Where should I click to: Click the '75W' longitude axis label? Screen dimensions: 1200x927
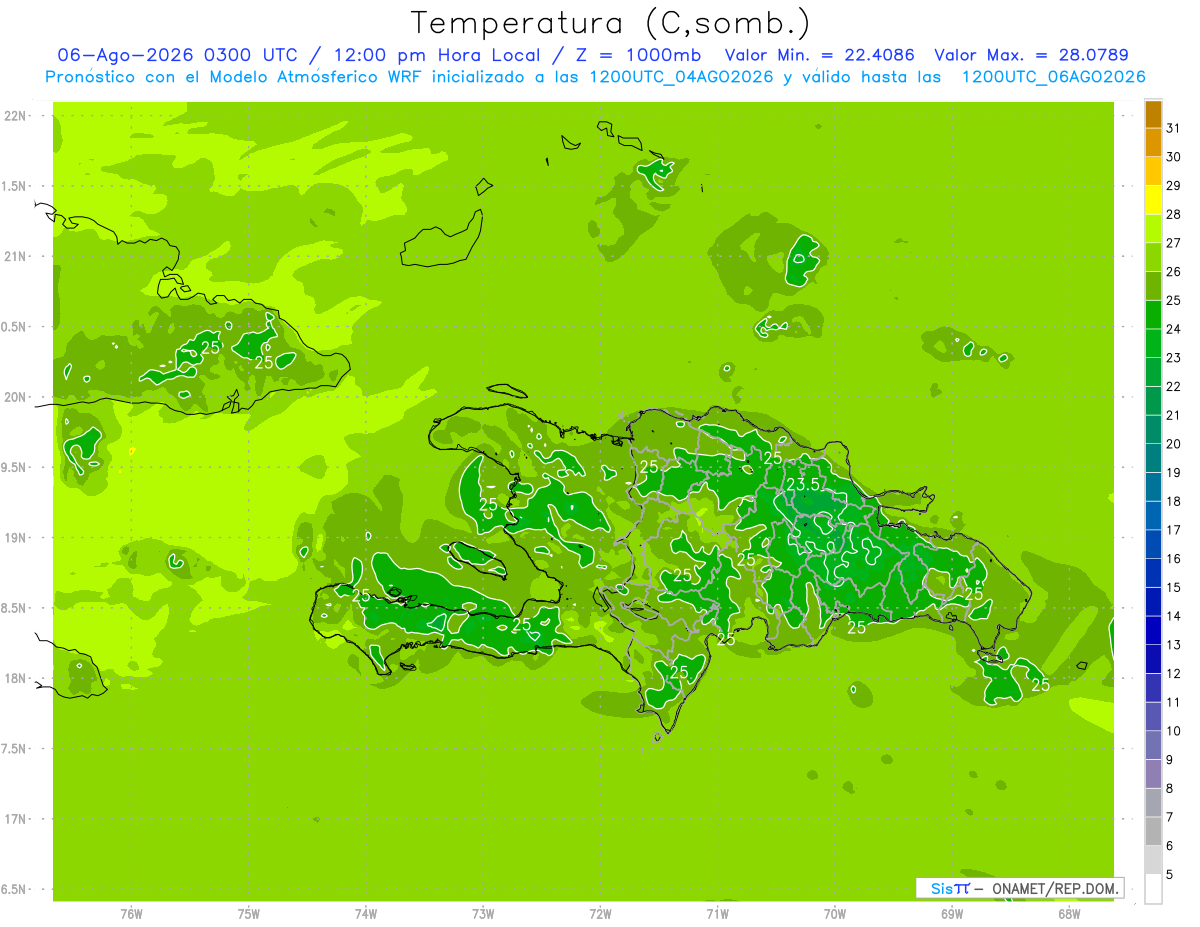click(249, 913)
